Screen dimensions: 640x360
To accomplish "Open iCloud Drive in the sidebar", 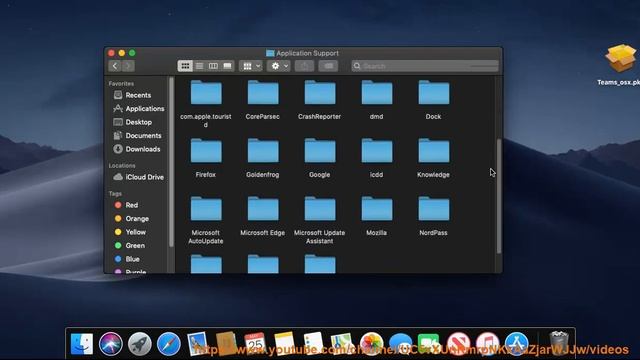I will (x=139, y=177).
